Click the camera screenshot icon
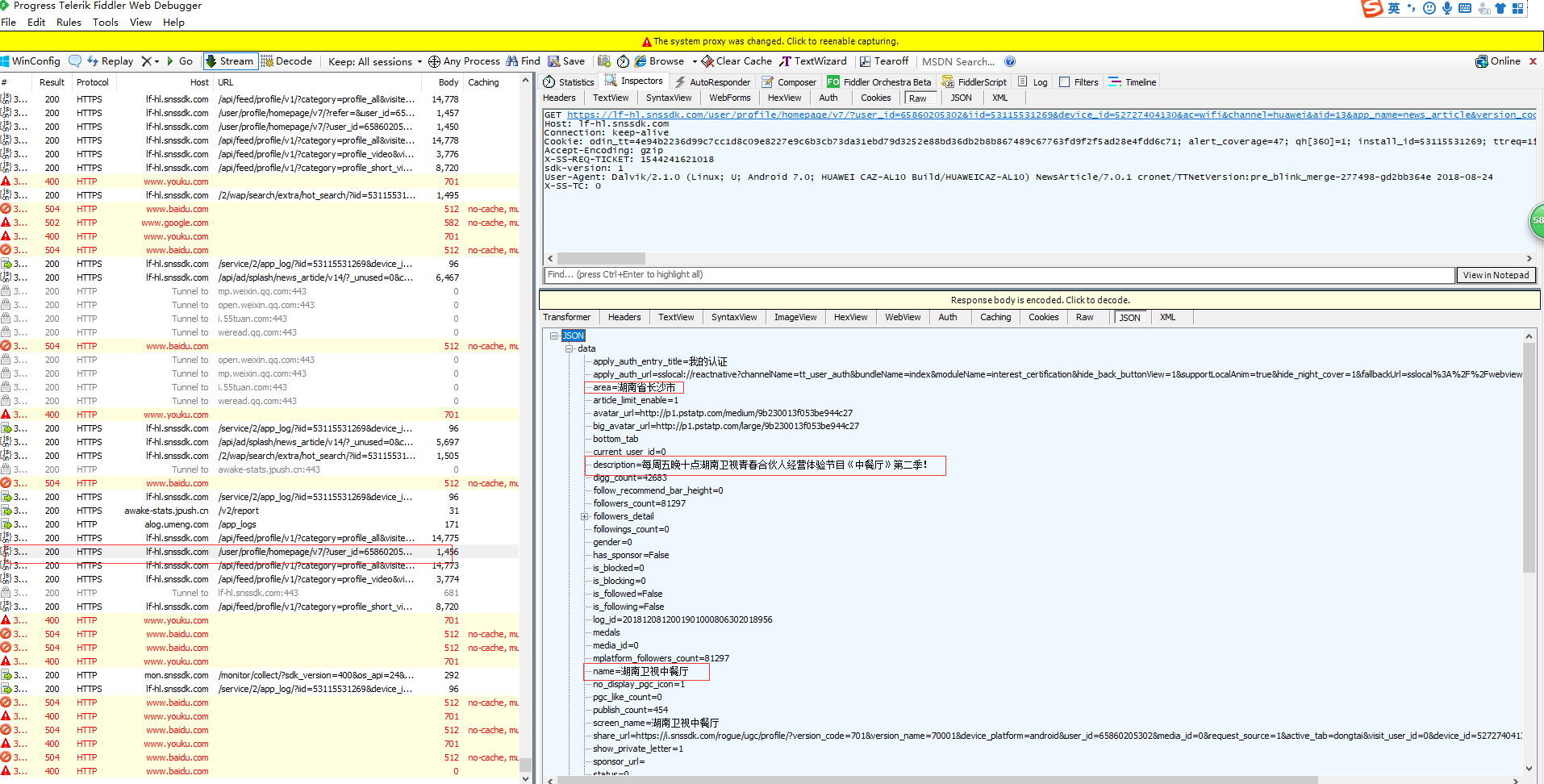This screenshot has width=1544, height=784. coord(603,61)
